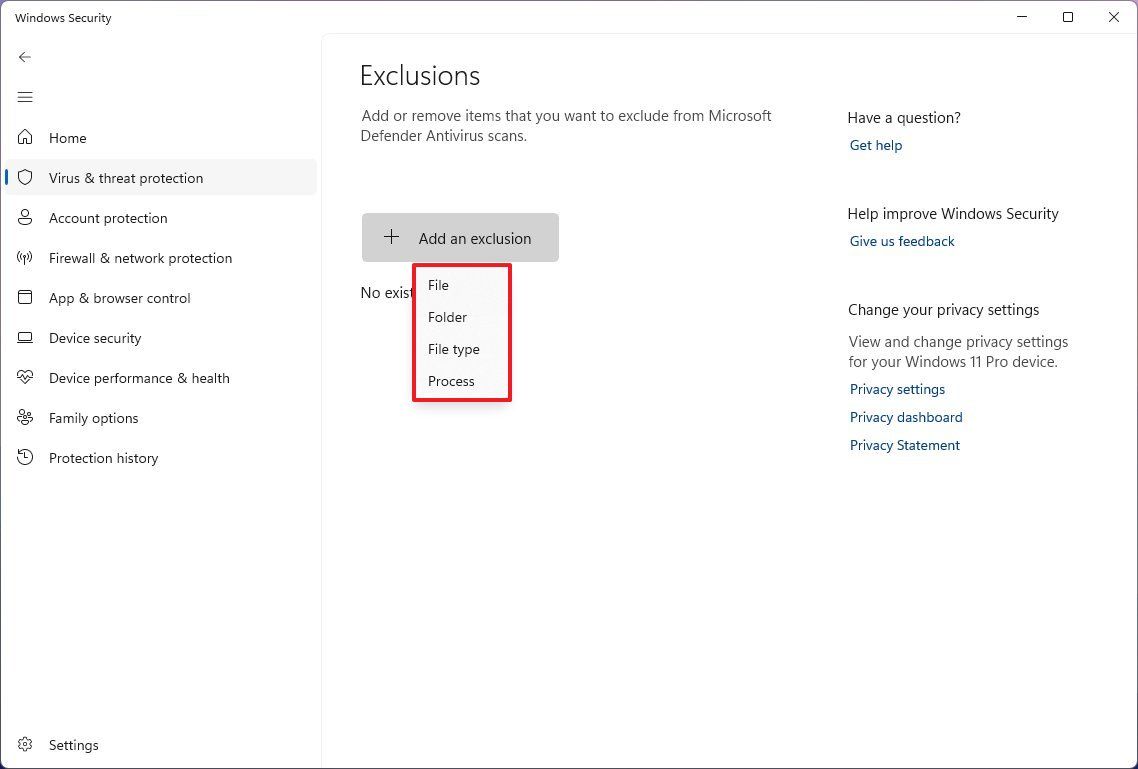Screen dimensions: 1138x769
Task: View Protection history
Action: (x=103, y=458)
